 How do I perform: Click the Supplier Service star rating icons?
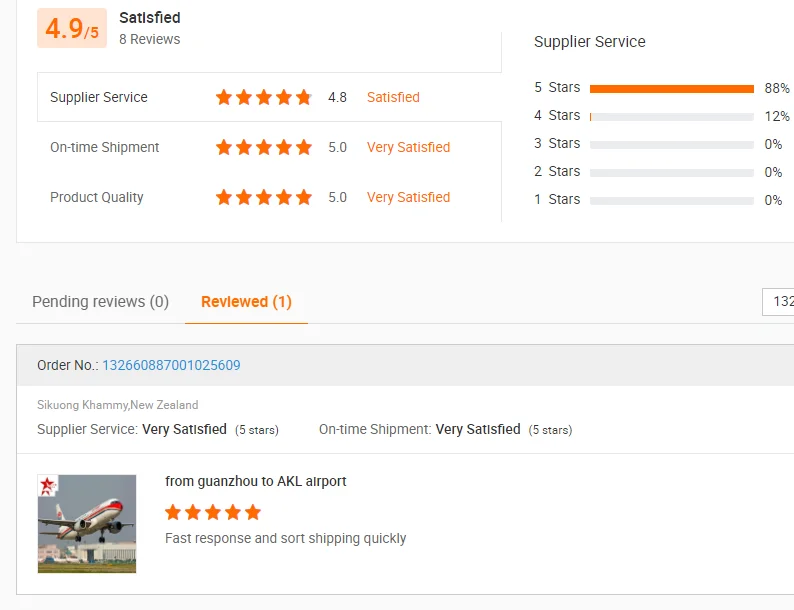click(264, 97)
